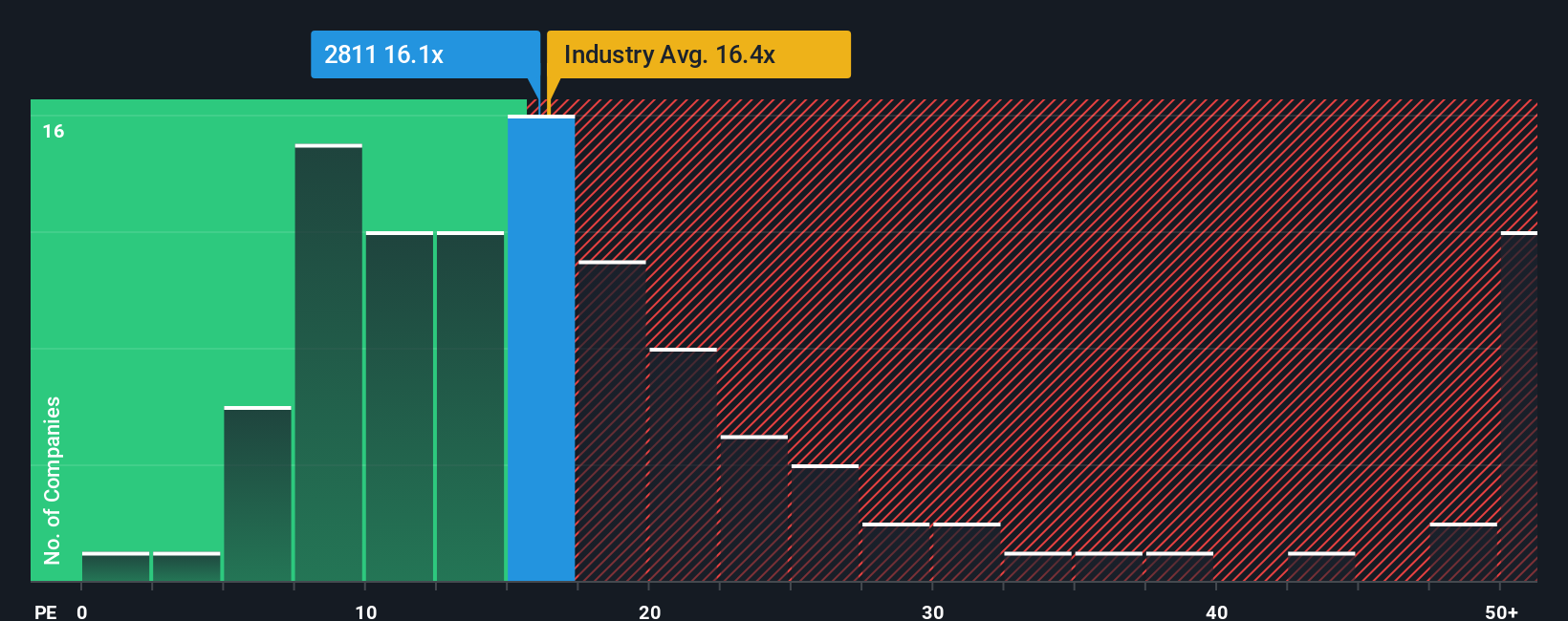Click the bar between PE 47.5 and 50

[1464, 552]
